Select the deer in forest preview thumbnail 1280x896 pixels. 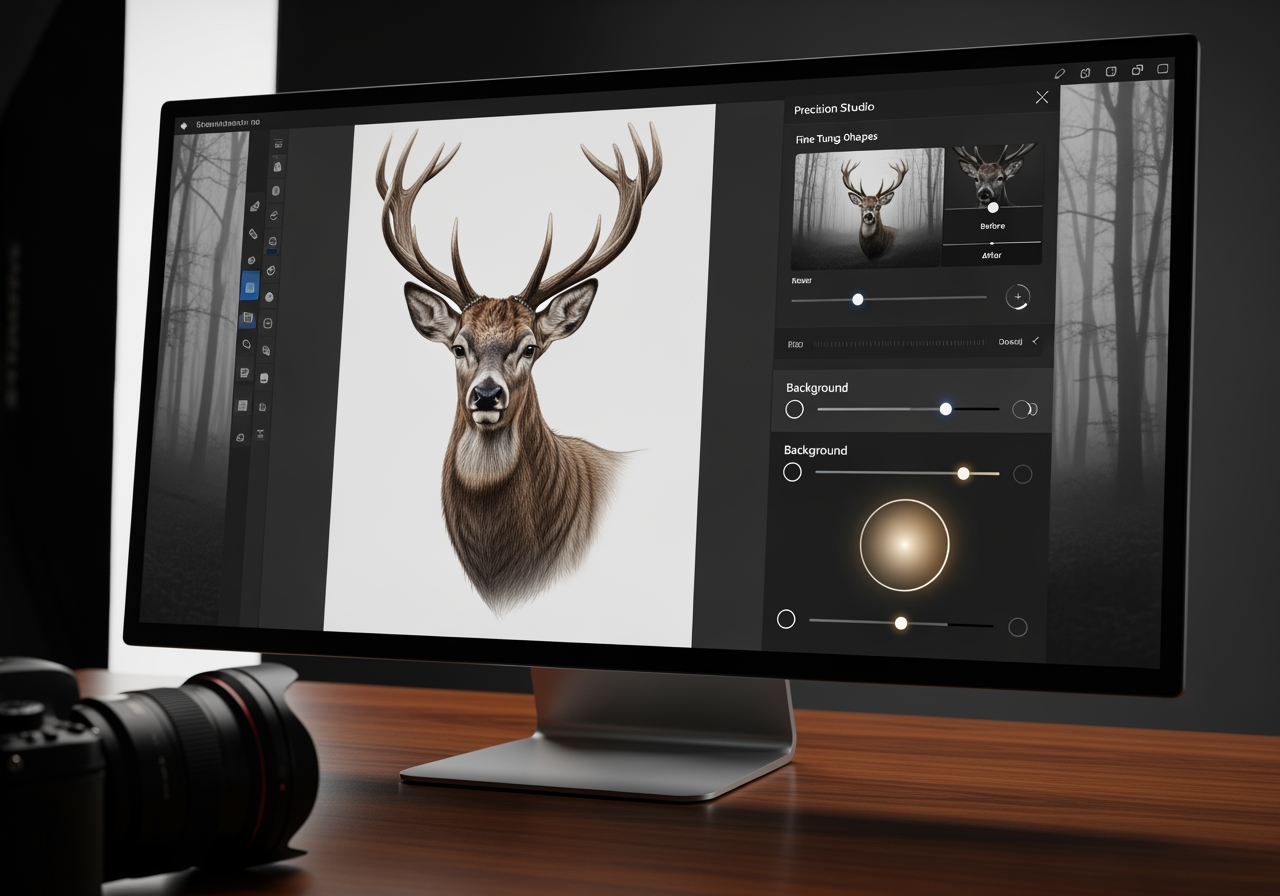pyautogui.click(x=867, y=208)
